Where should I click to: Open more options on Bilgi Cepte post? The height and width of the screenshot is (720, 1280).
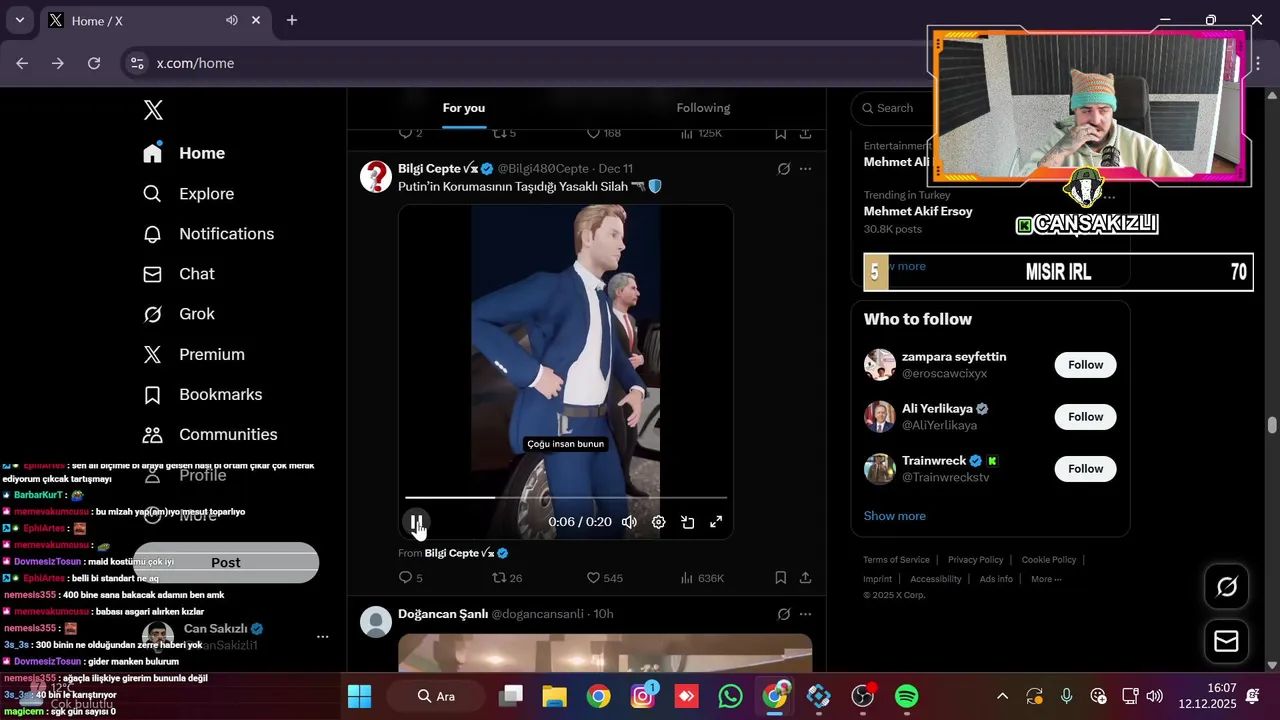point(805,169)
